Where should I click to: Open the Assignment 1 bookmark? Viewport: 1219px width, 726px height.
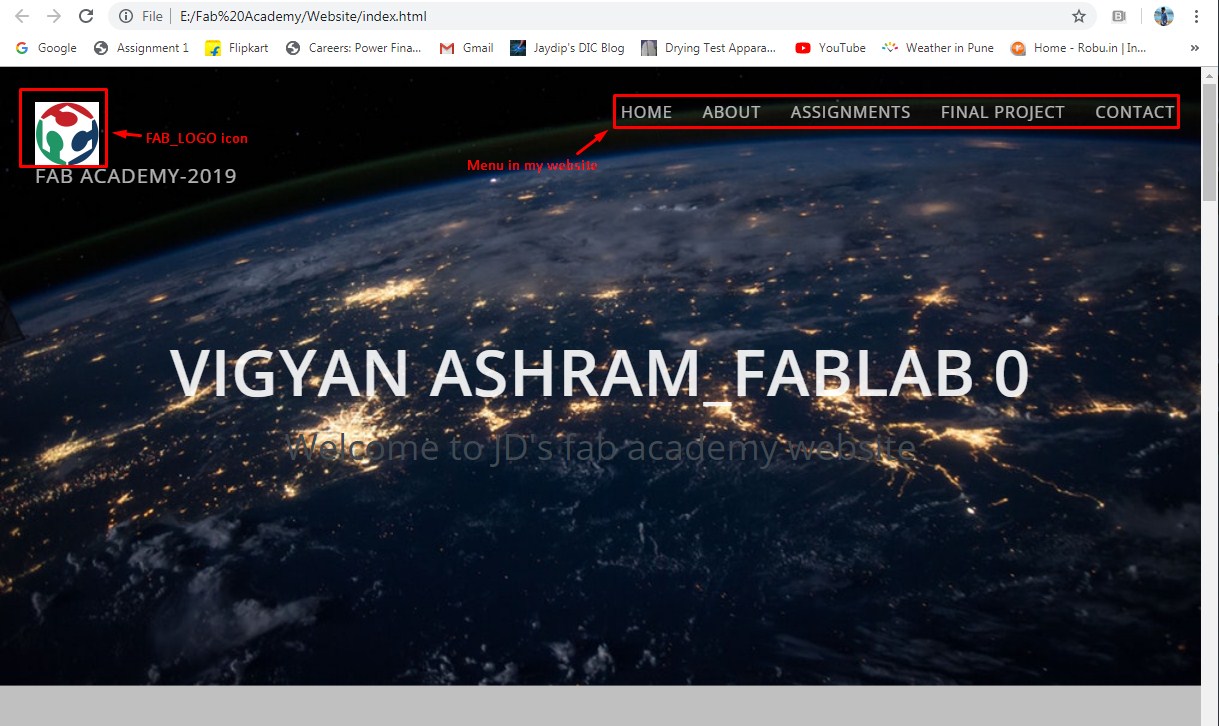141,47
